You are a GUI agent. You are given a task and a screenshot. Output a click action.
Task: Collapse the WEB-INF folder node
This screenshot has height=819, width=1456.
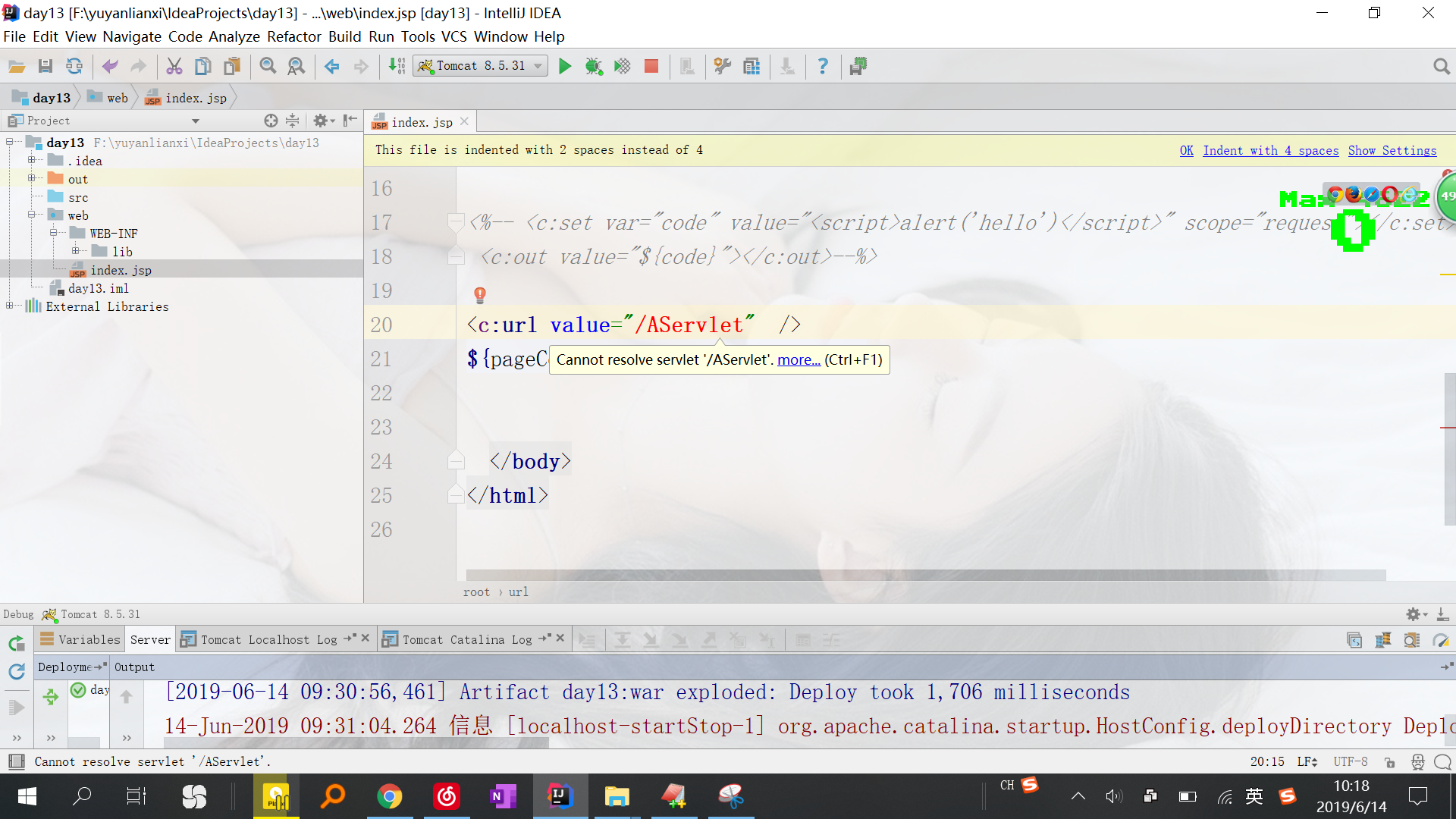point(54,233)
